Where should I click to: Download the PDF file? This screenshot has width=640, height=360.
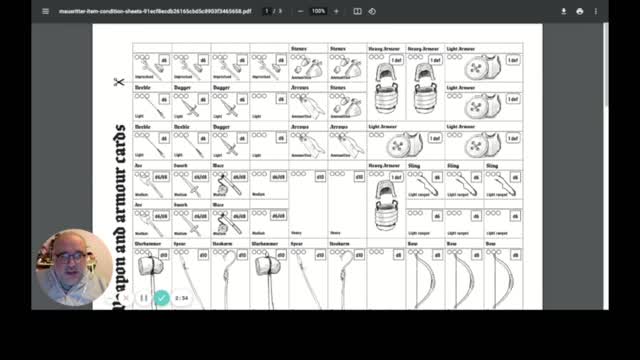[x=564, y=11]
